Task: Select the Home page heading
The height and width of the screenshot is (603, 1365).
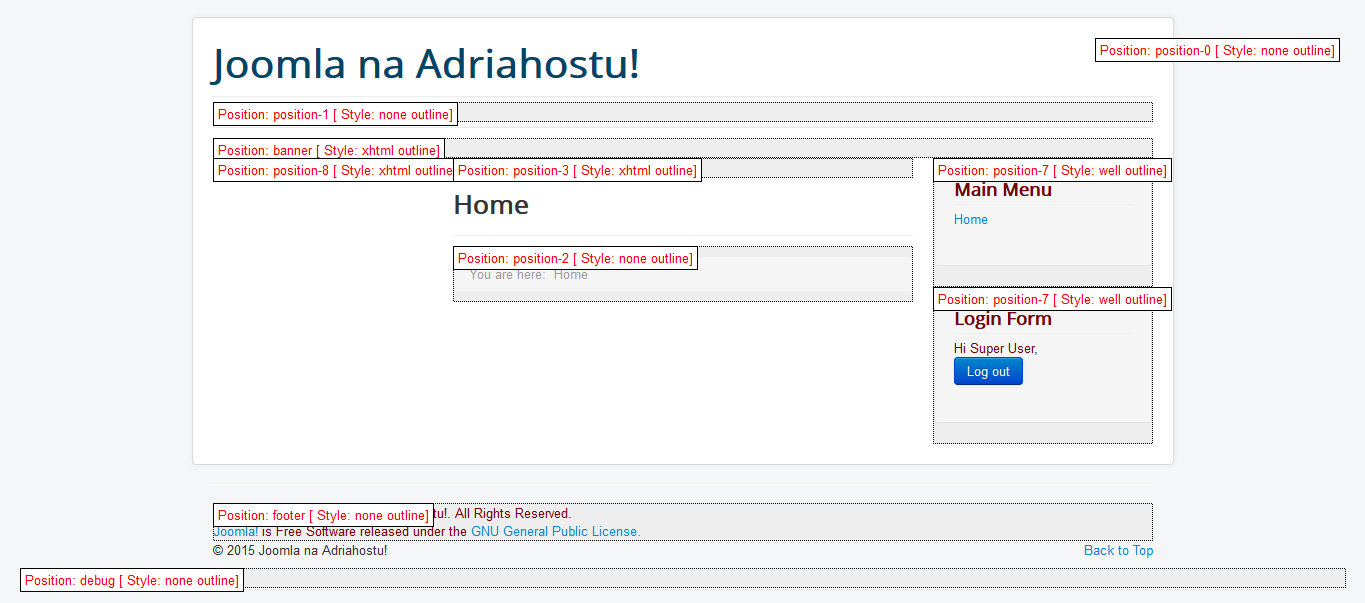Action: [x=491, y=205]
